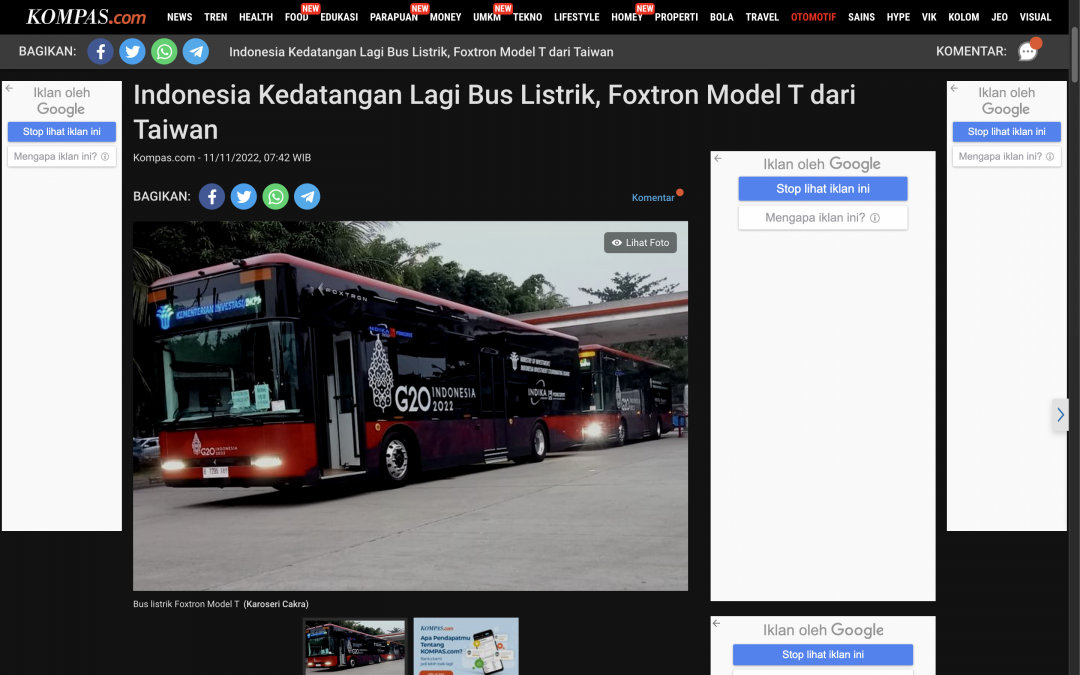Open the TREN menu
Screen dimensions: 1080x675
[x=216, y=17]
